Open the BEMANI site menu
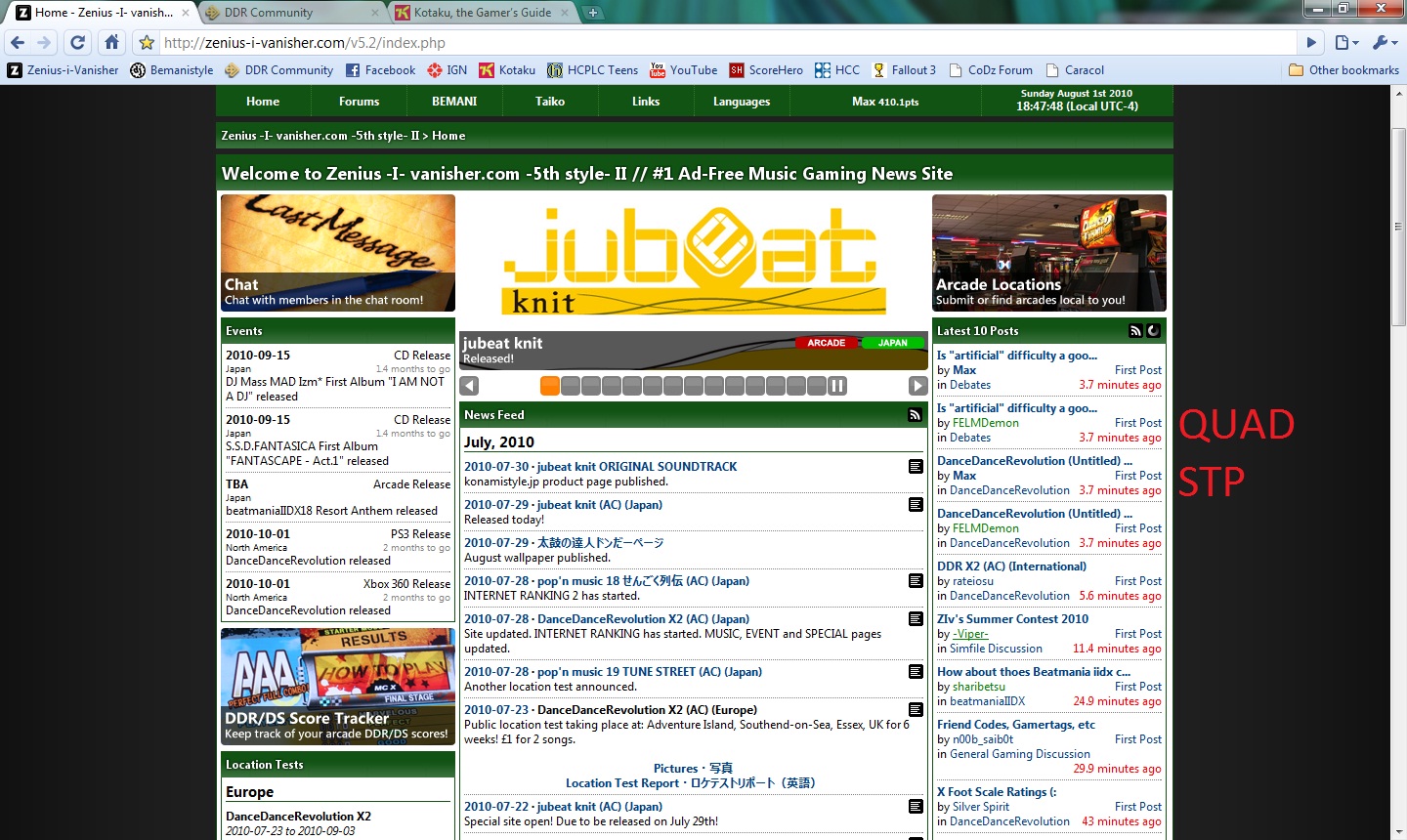The image size is (1407, 840). 454,102
